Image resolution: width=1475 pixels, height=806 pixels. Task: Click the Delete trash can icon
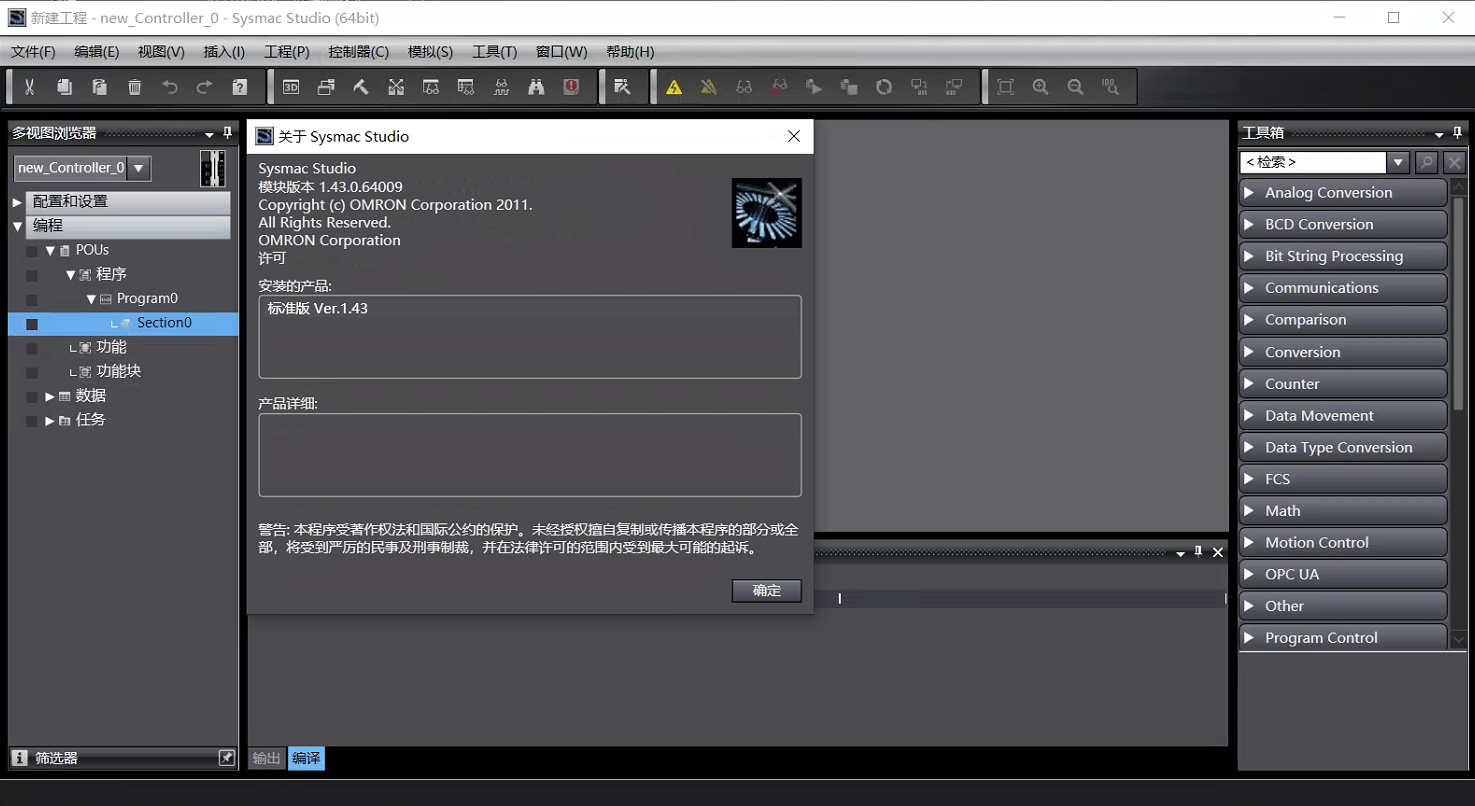[134, 87]
